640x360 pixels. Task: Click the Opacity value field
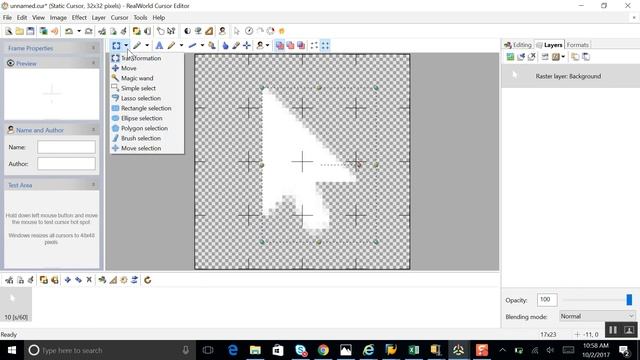[547, 300]
